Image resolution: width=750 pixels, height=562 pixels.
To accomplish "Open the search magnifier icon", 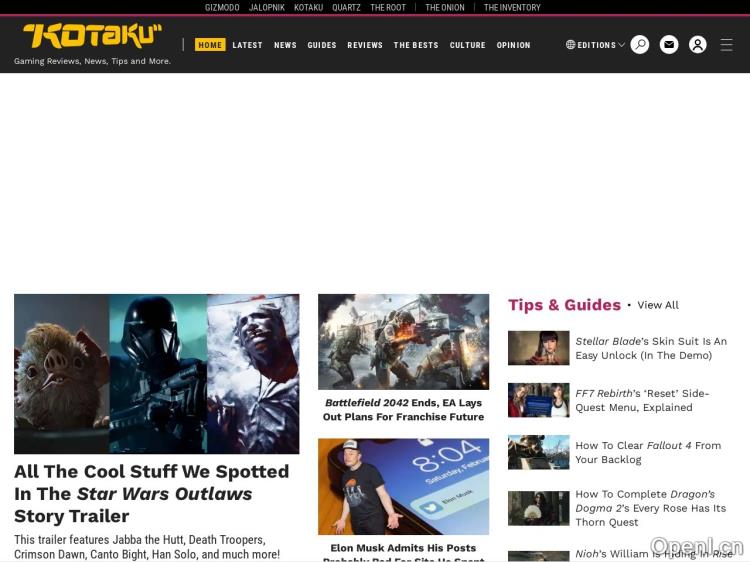I will pos(640,45).
